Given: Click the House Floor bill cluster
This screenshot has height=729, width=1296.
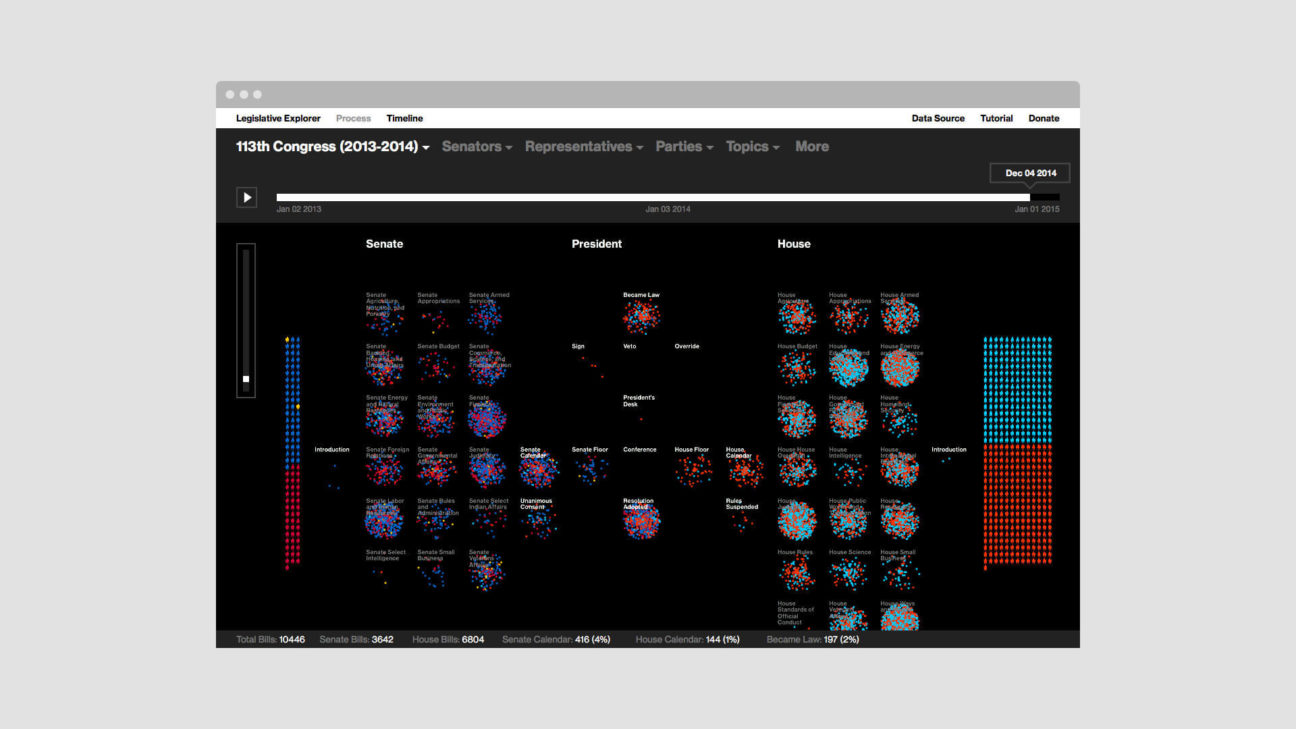Looking at the screenshot, I should click(x=693, y=471).
